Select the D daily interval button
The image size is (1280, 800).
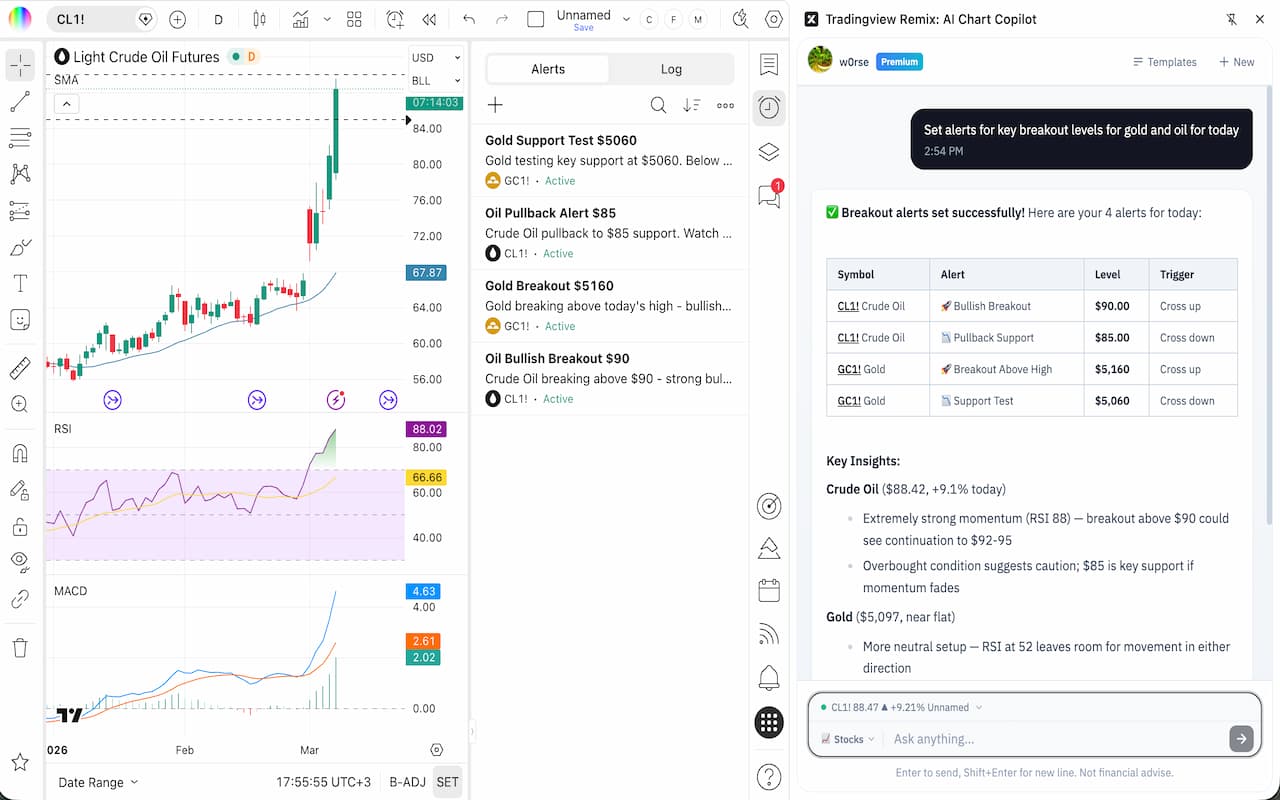(x=218, y=19)
